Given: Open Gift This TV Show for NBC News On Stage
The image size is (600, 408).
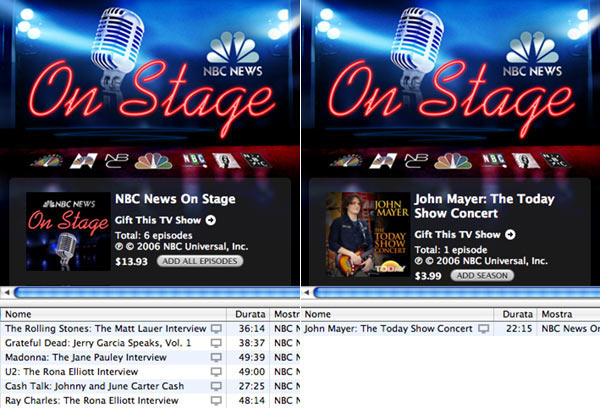Looking at the screenshot, I should [x=159, y=220].
